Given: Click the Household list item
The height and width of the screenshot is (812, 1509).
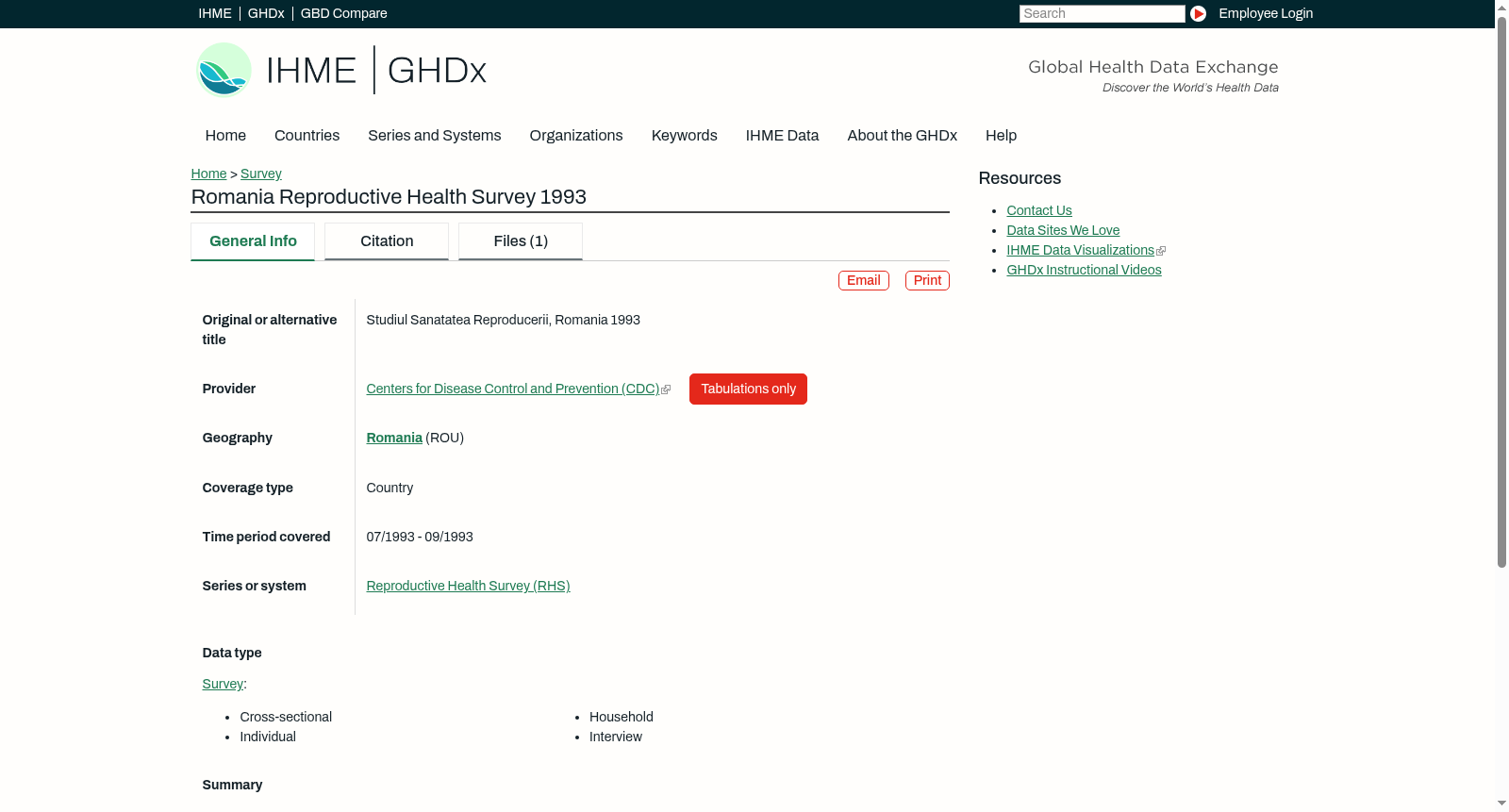Looking at the screenshot, I should pyautogui.click(x=622, y=718).
